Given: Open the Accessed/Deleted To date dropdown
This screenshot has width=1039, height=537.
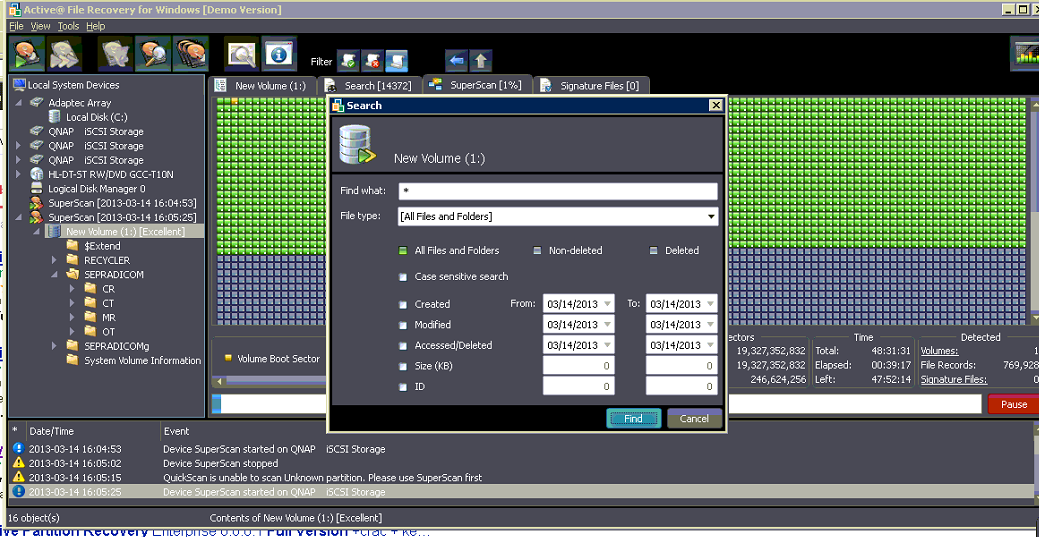Looking at the screenshot, I should pos(710,345).
